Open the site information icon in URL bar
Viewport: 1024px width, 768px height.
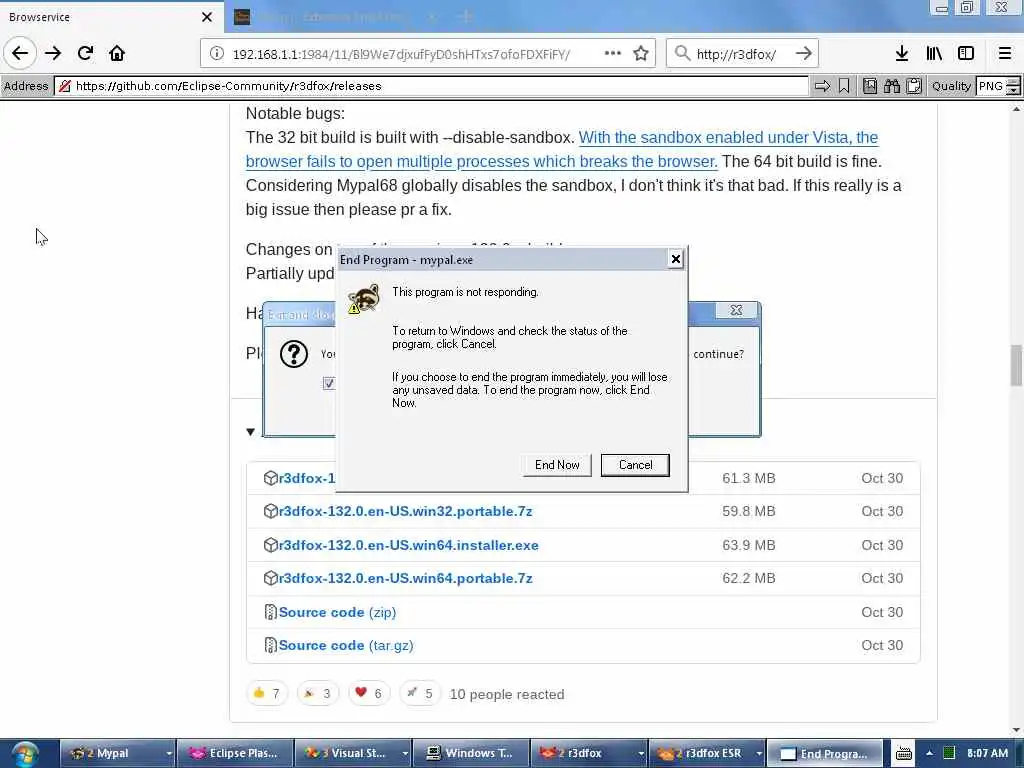click(x=217, y=54)
